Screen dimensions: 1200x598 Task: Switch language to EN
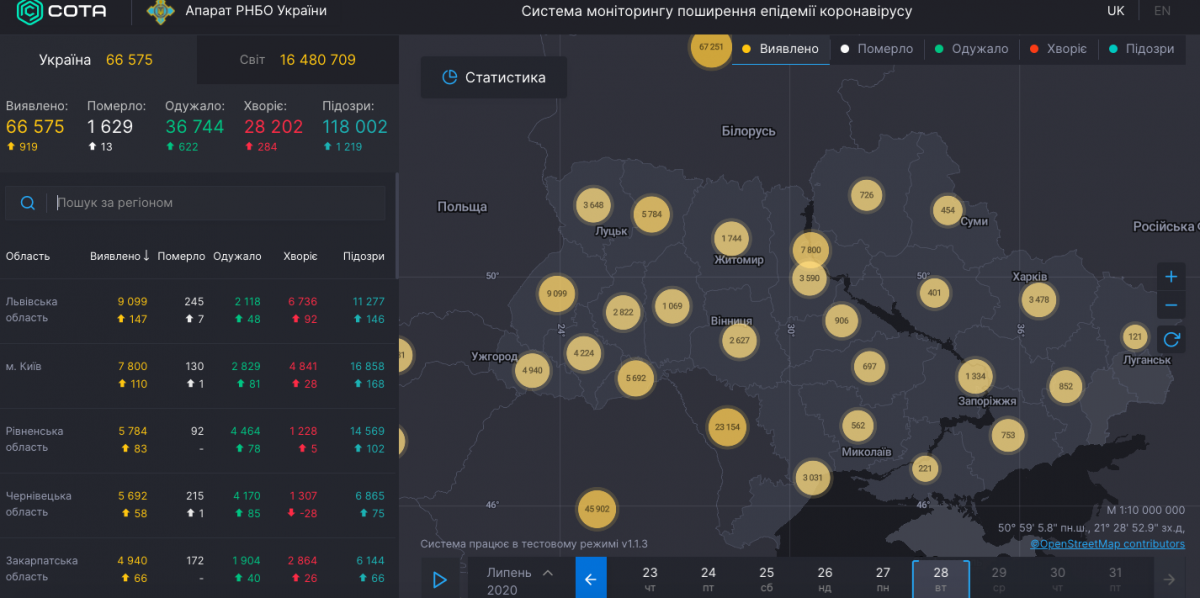pyautogui.click(x=1162, y=11)
